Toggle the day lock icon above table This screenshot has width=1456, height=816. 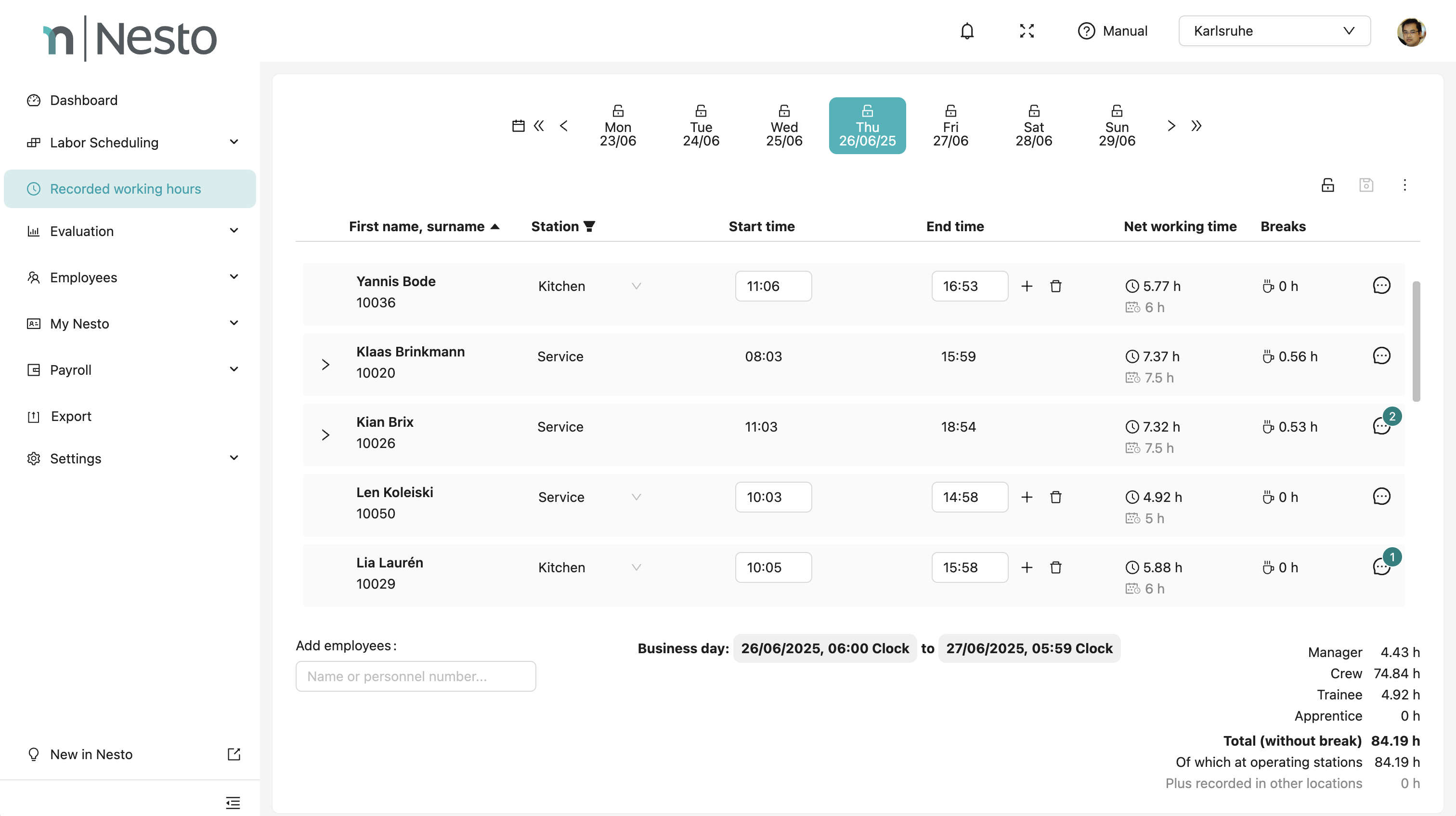1327,185
